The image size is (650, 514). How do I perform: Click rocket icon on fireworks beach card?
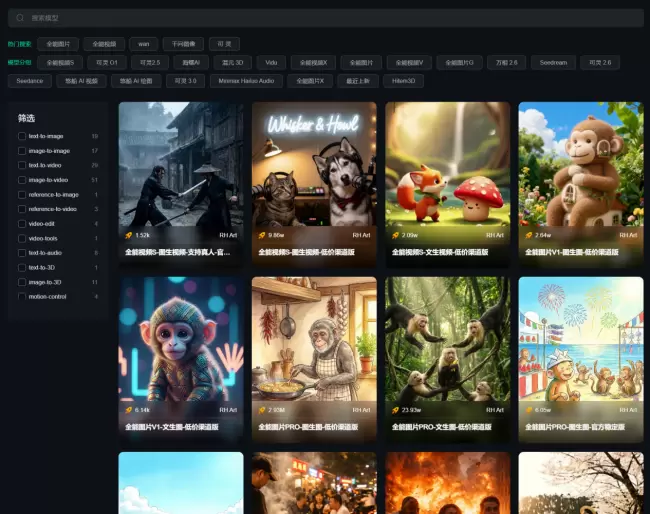pyautogui.click(x=527, y=410)
